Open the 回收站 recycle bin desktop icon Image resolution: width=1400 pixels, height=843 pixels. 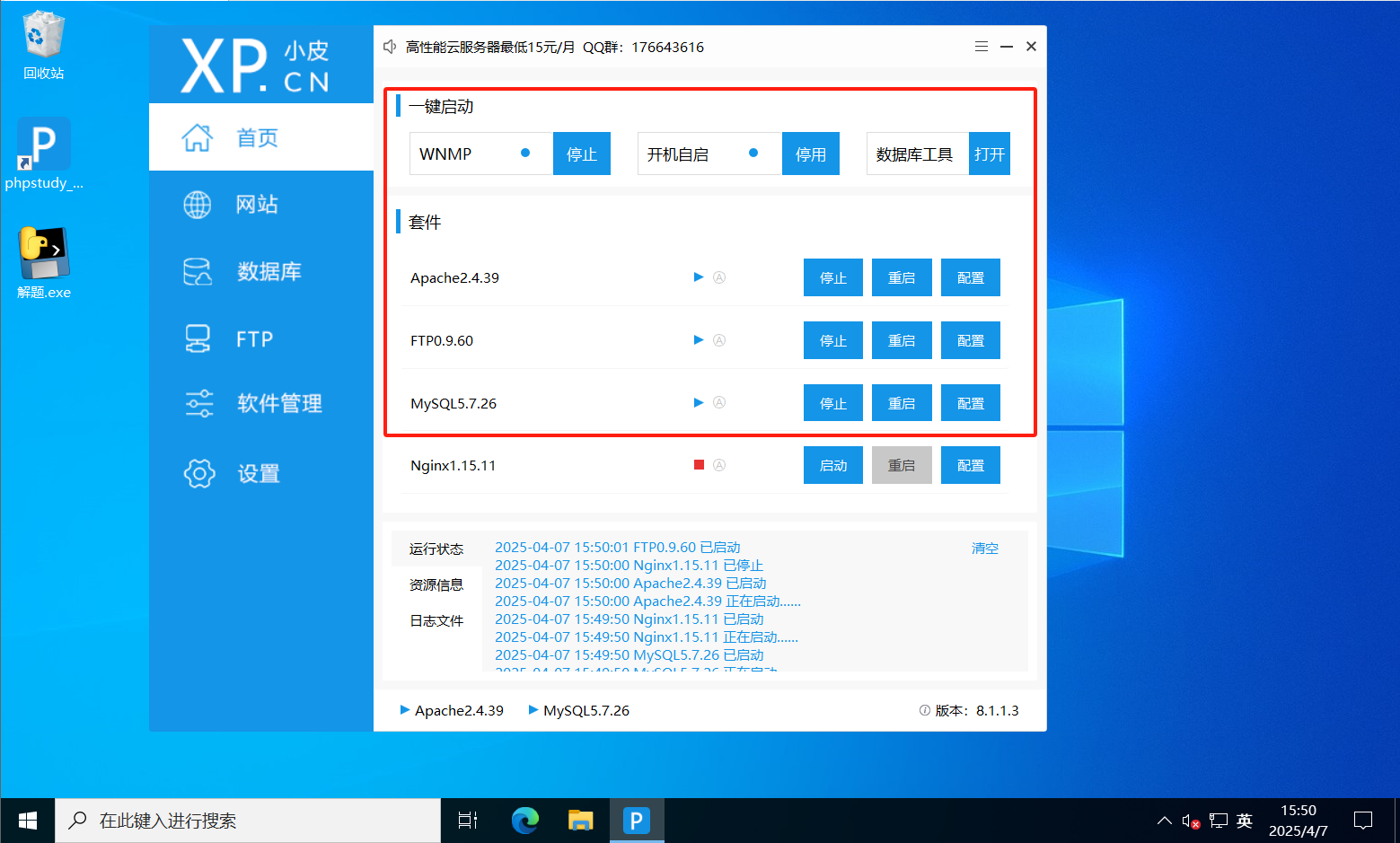[x=43, y=45]
